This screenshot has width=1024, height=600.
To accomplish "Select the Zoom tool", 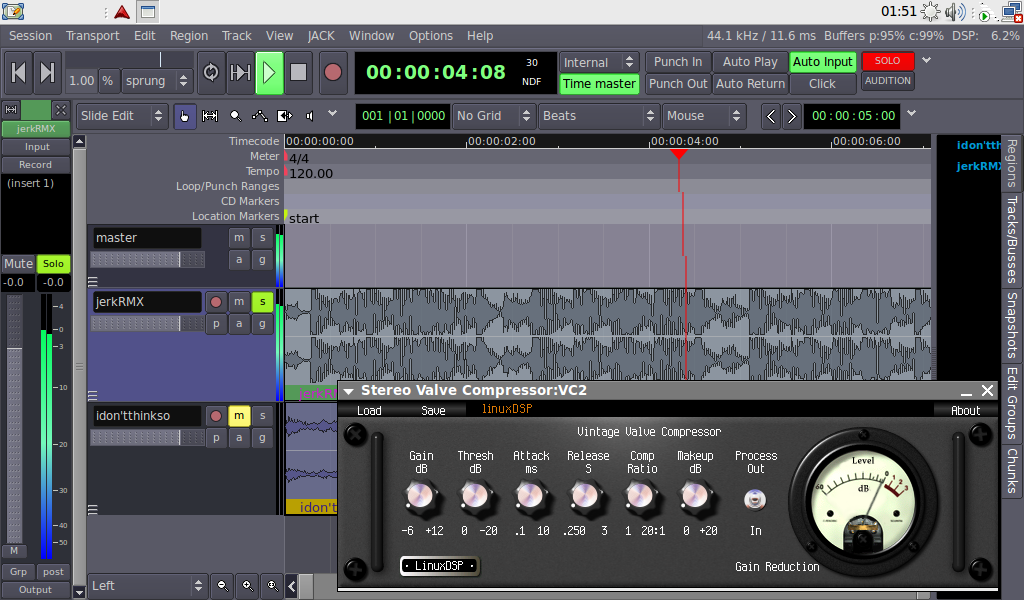I will point(234,115).
